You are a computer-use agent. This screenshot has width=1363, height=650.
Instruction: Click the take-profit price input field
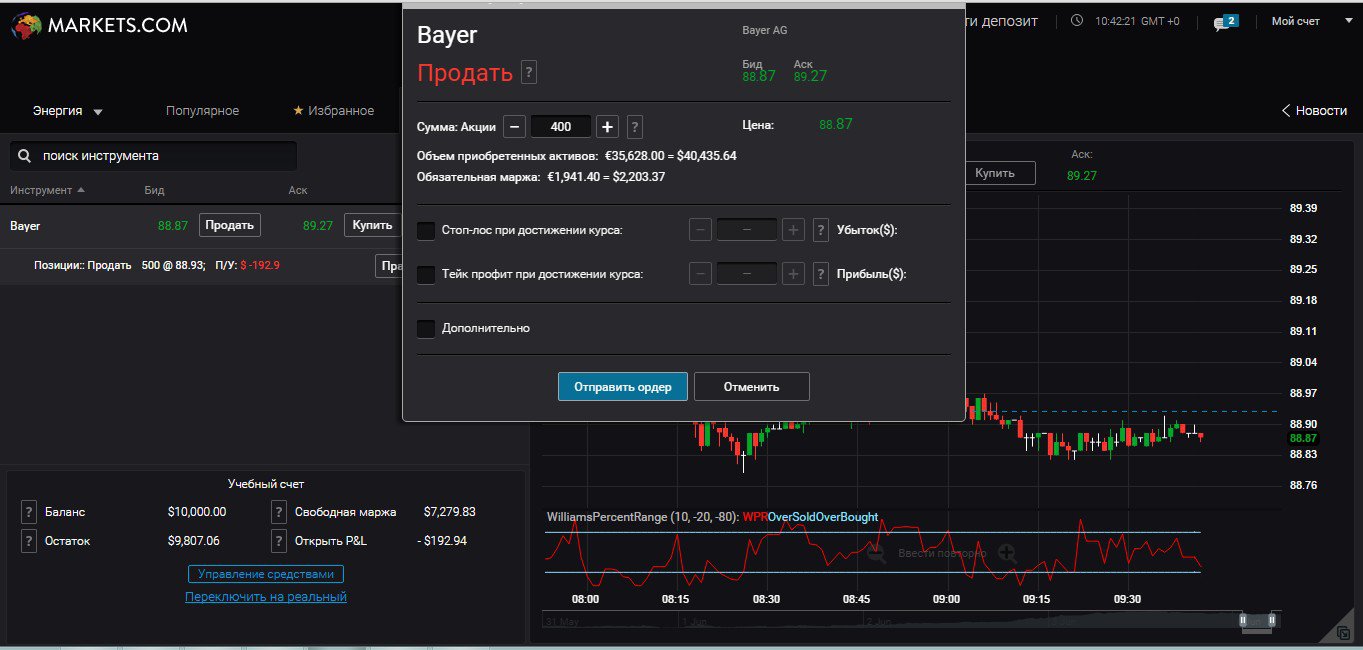[747, 273]
